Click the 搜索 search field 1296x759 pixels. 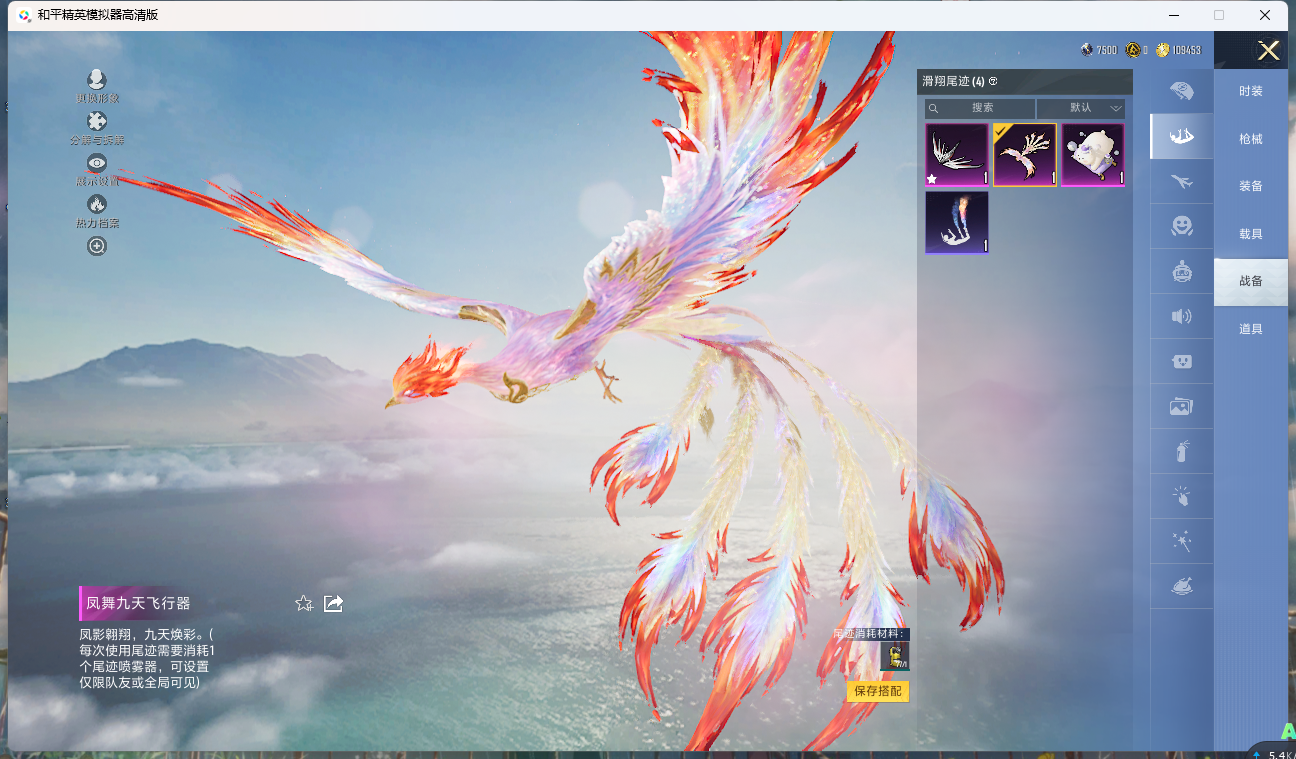coord(980,108)
